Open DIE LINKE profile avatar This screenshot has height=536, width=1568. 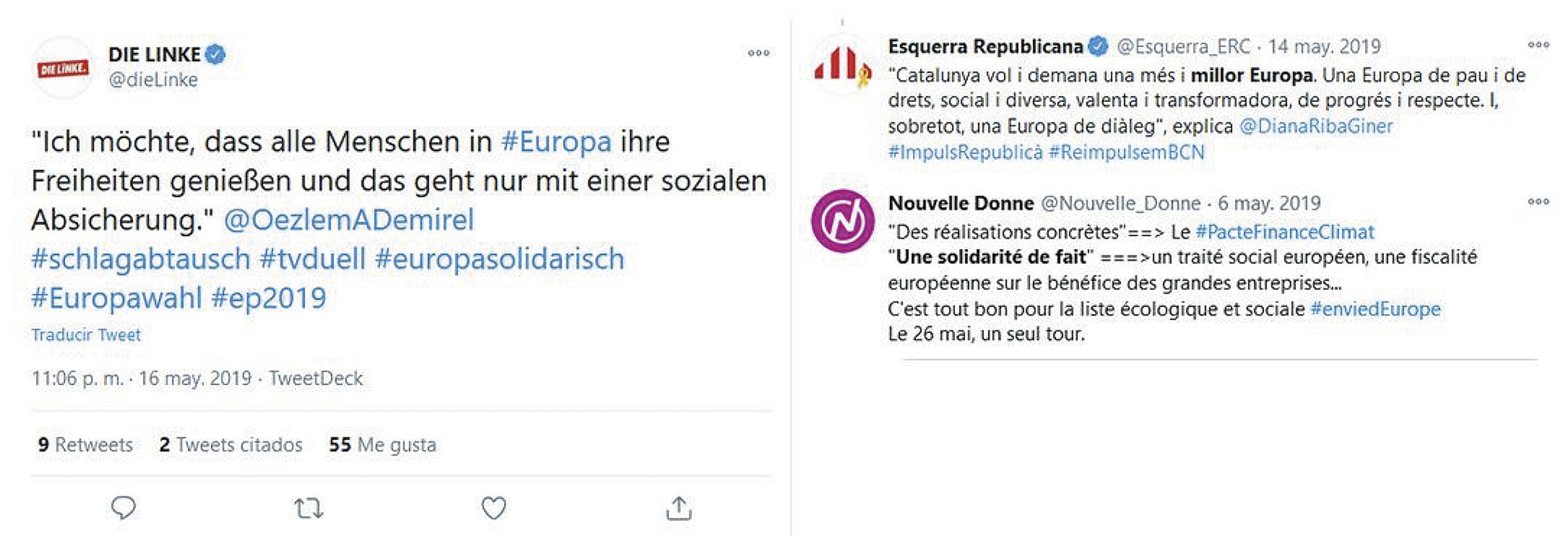(x=62, y=68)
